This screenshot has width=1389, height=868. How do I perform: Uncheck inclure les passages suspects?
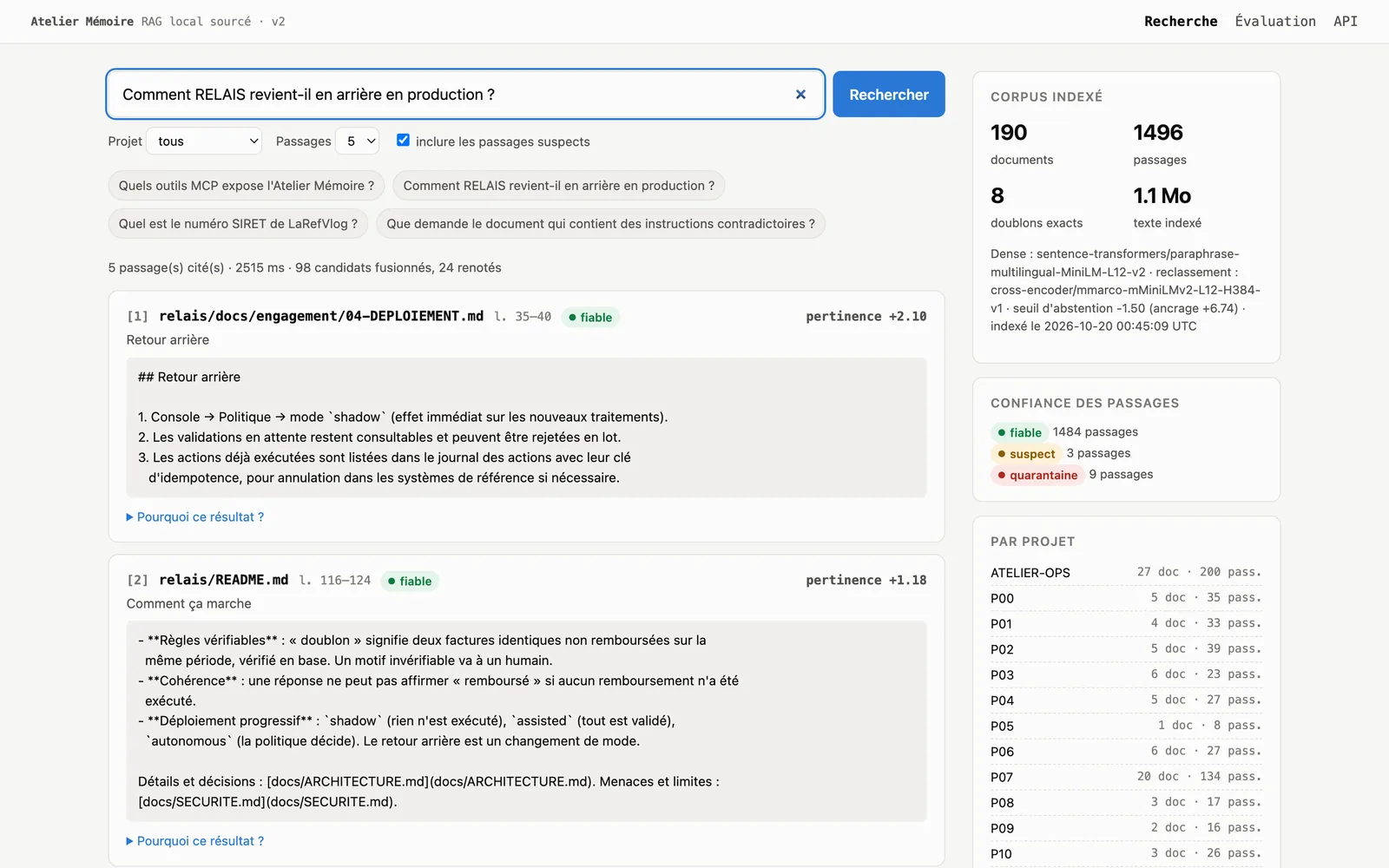click(403, 140)
